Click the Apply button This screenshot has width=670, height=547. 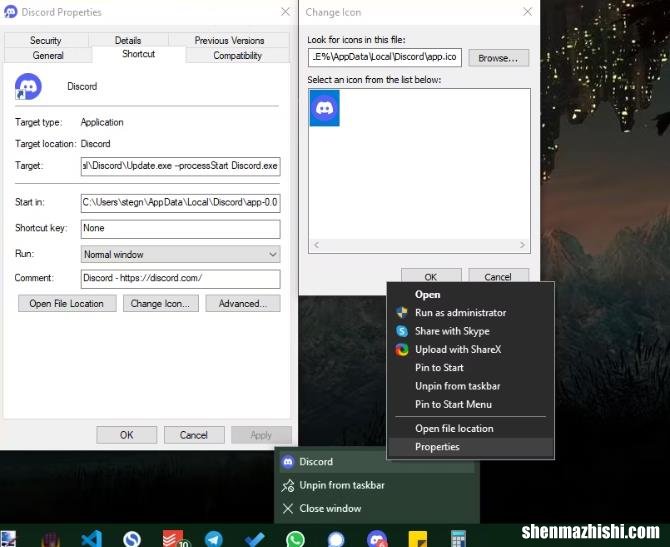coord(261,435)
